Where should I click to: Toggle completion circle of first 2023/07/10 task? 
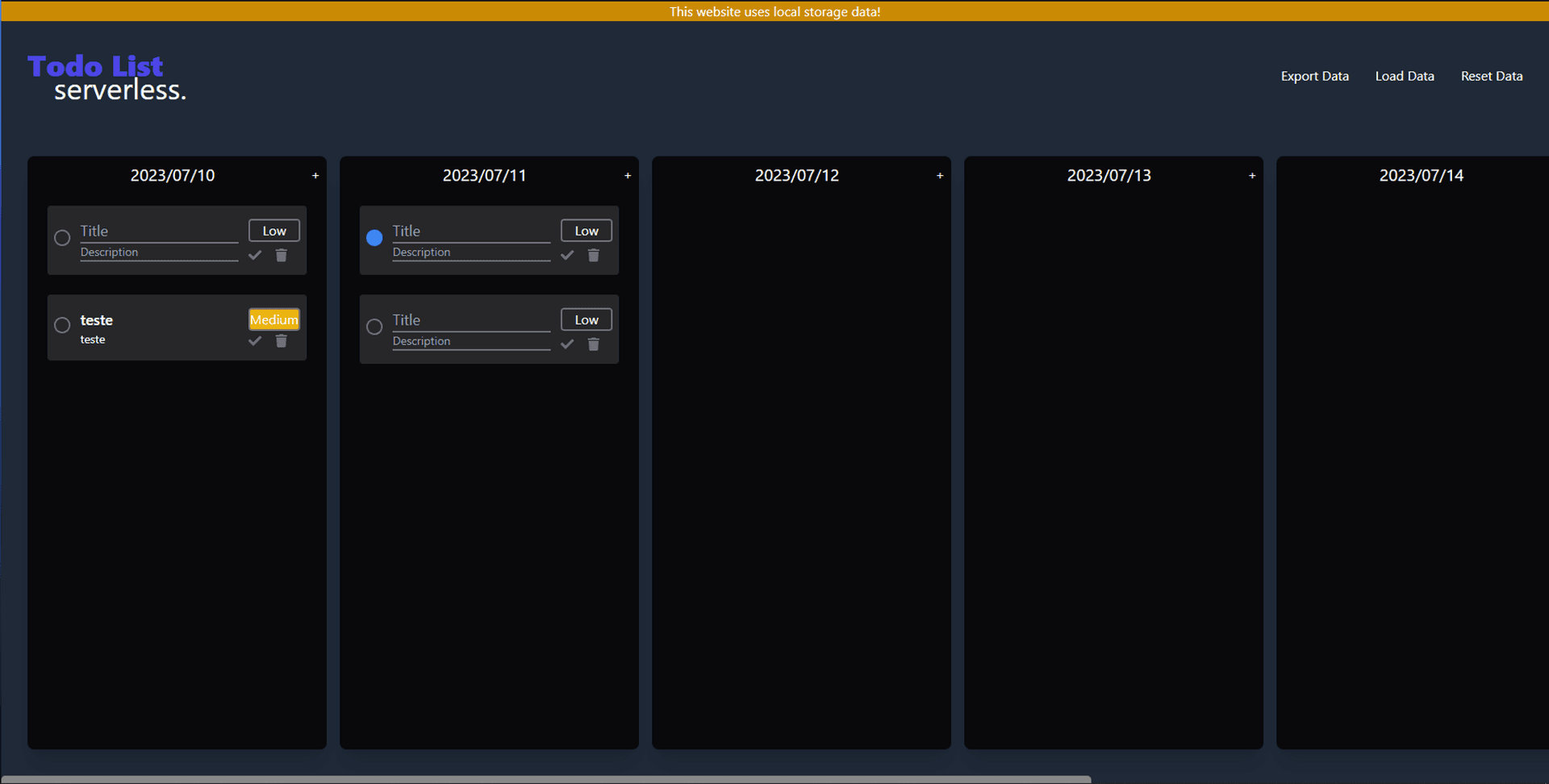(x=62, y=238)
